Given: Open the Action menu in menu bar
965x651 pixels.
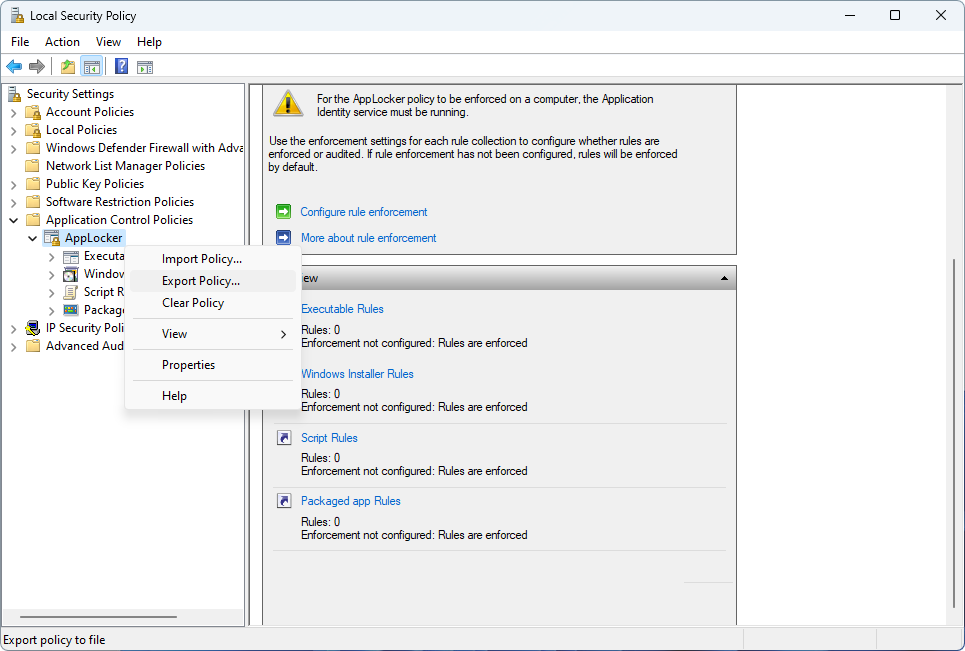Looking at the screenshot, I should 62,42.
